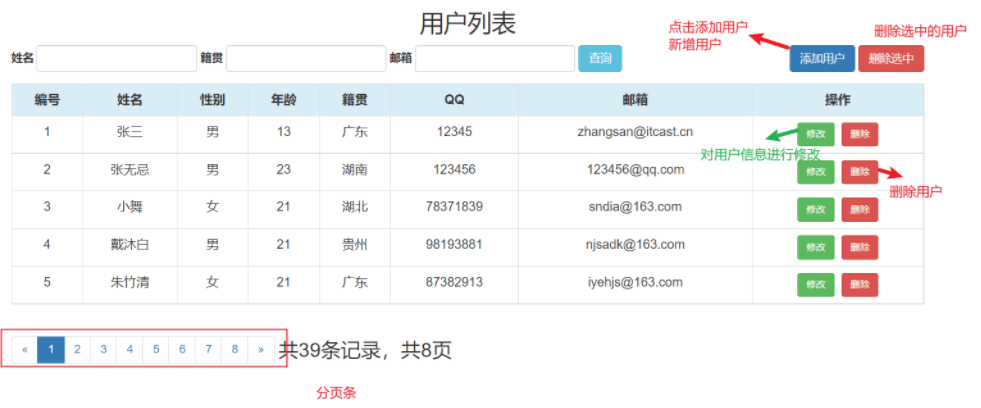The image size is (981, 408).
Task: Click 修改 for user 戴沐白
Action: coord(816,247)
